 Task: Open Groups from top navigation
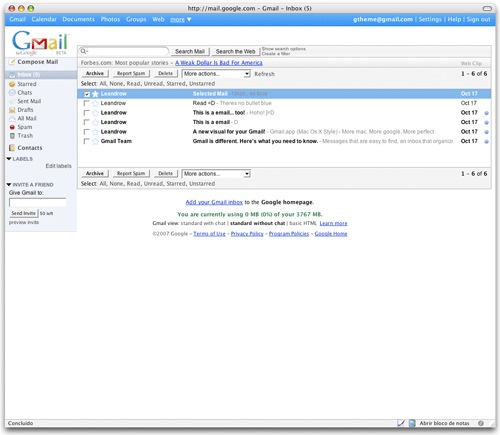point(136,19)
